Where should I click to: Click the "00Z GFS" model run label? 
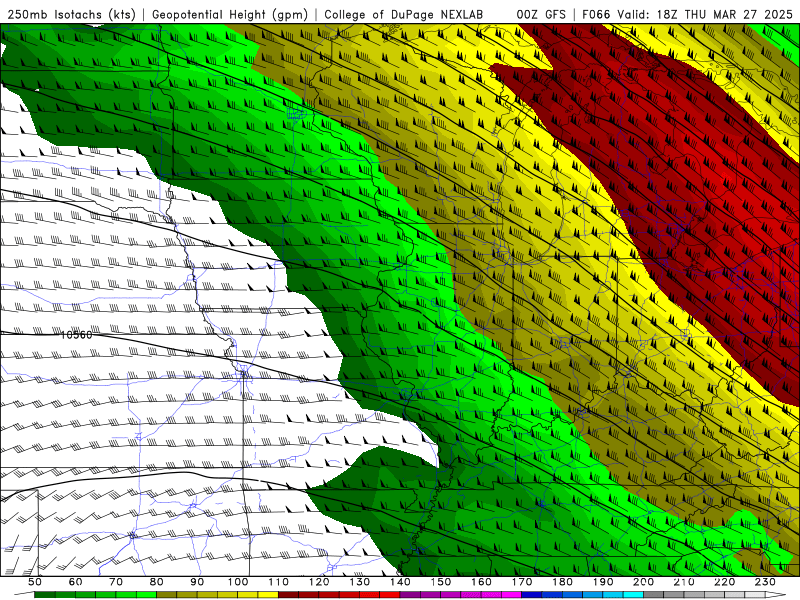coord(541,14)
